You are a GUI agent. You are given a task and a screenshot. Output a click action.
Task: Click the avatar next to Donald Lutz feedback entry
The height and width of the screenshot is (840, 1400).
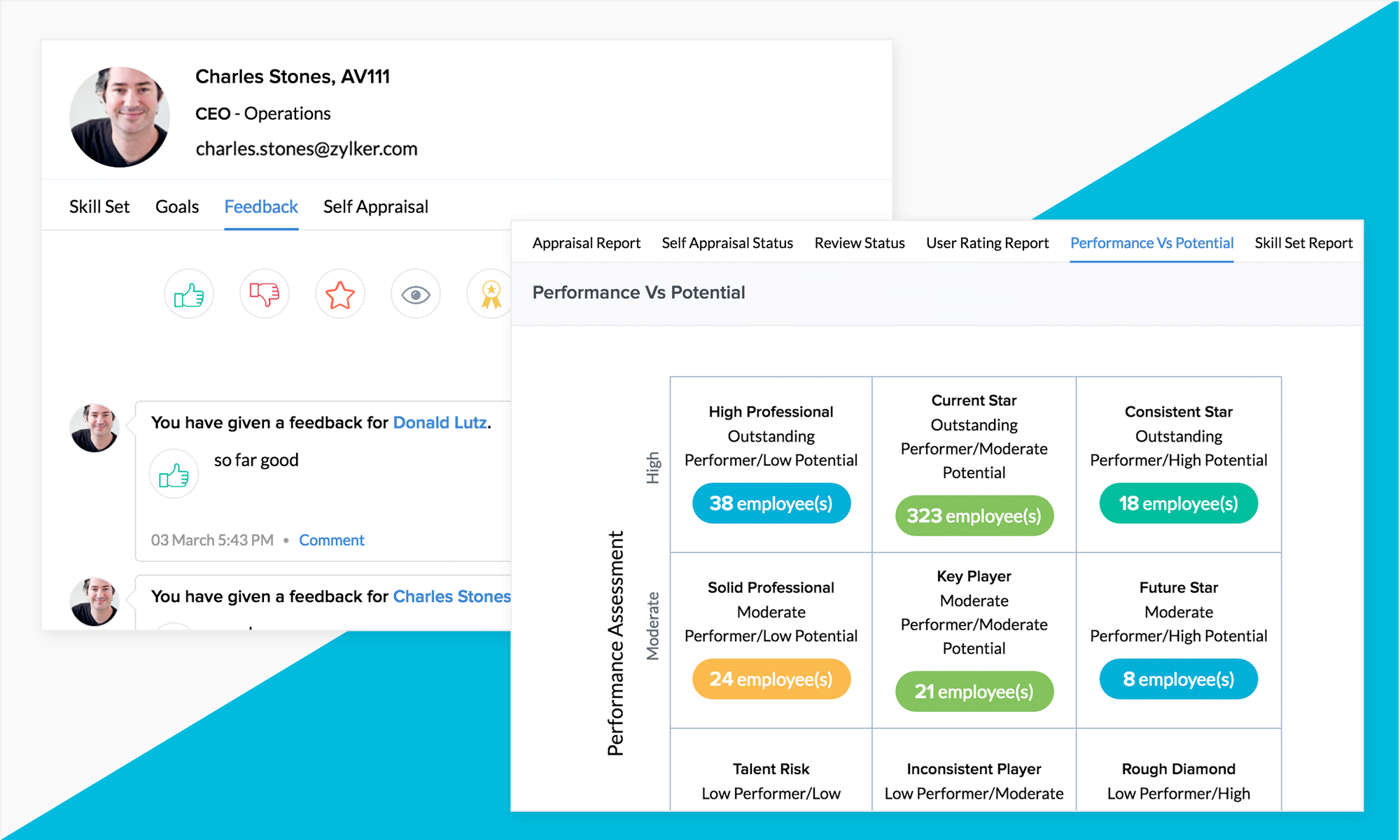[94, 427]
